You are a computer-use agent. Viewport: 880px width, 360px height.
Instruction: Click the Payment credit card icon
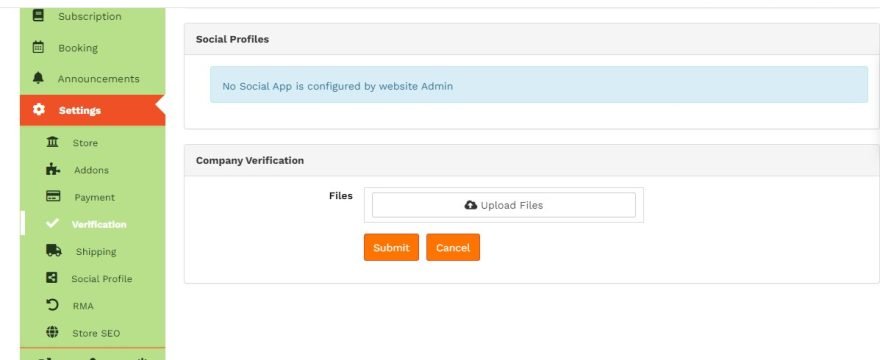point(53,197)
